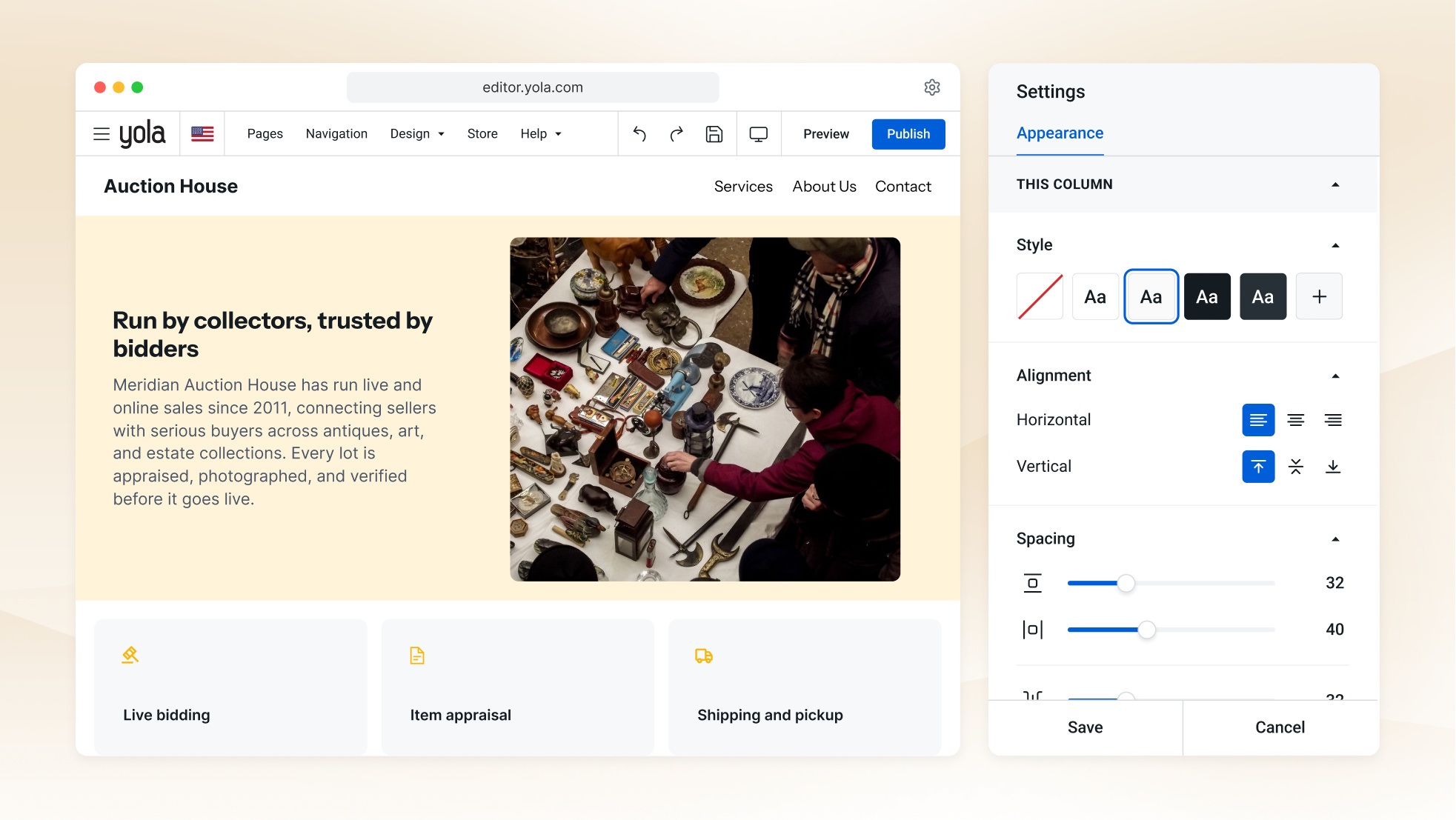
Task: Choose the no-style swatch with the red slash
Action: point(1040,297)
